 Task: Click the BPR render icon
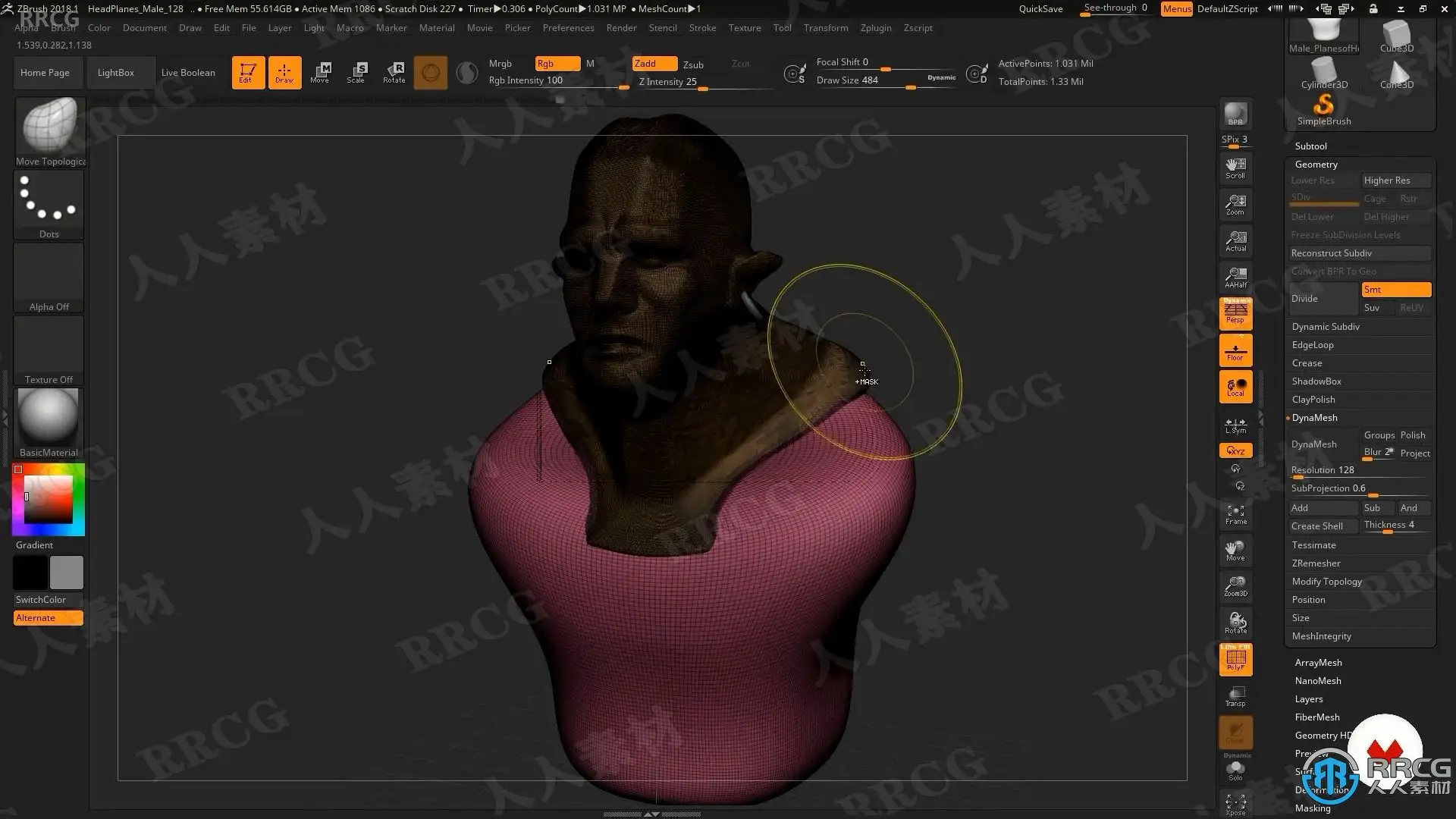tap(1235, 115)
